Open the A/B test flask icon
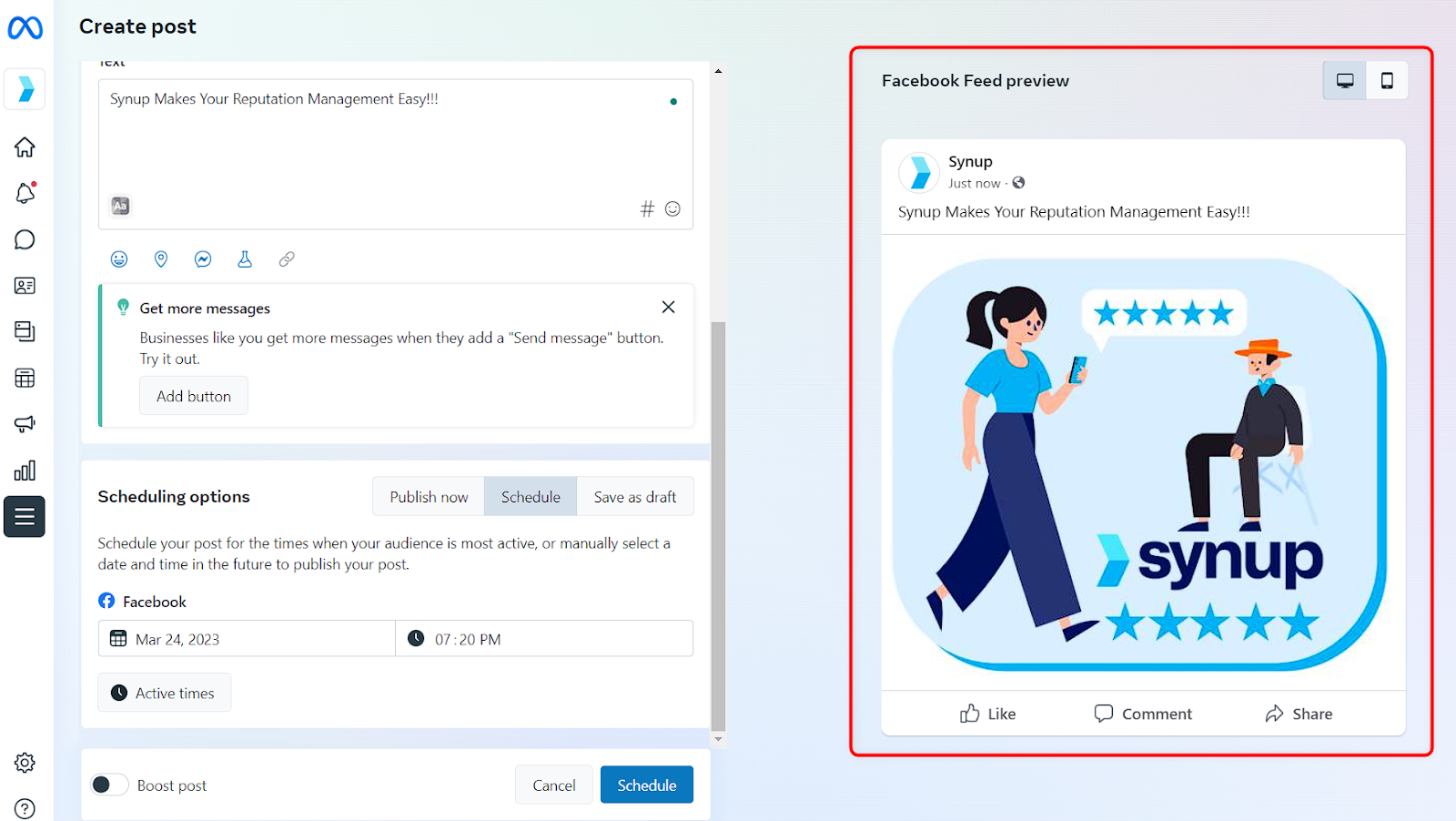Viewport: 1456px width, 821px height. point(244,258)
